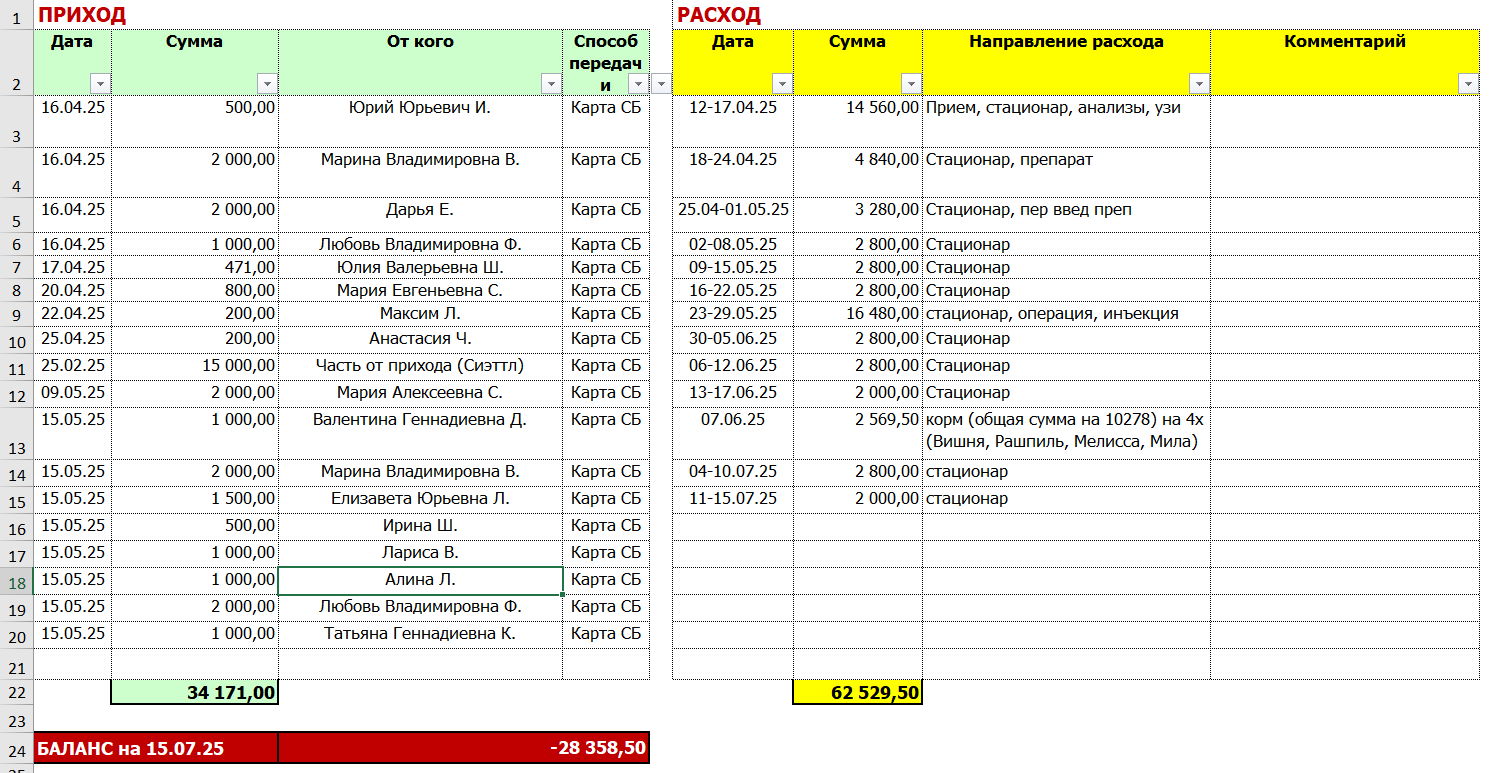Click the cell Прием, стационар, анализы, узи

(x=1066, y=121)
